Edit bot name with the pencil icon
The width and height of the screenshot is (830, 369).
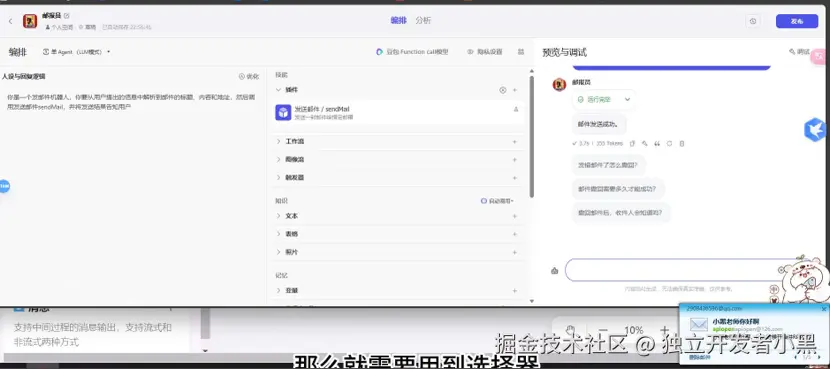pos(67,16)
